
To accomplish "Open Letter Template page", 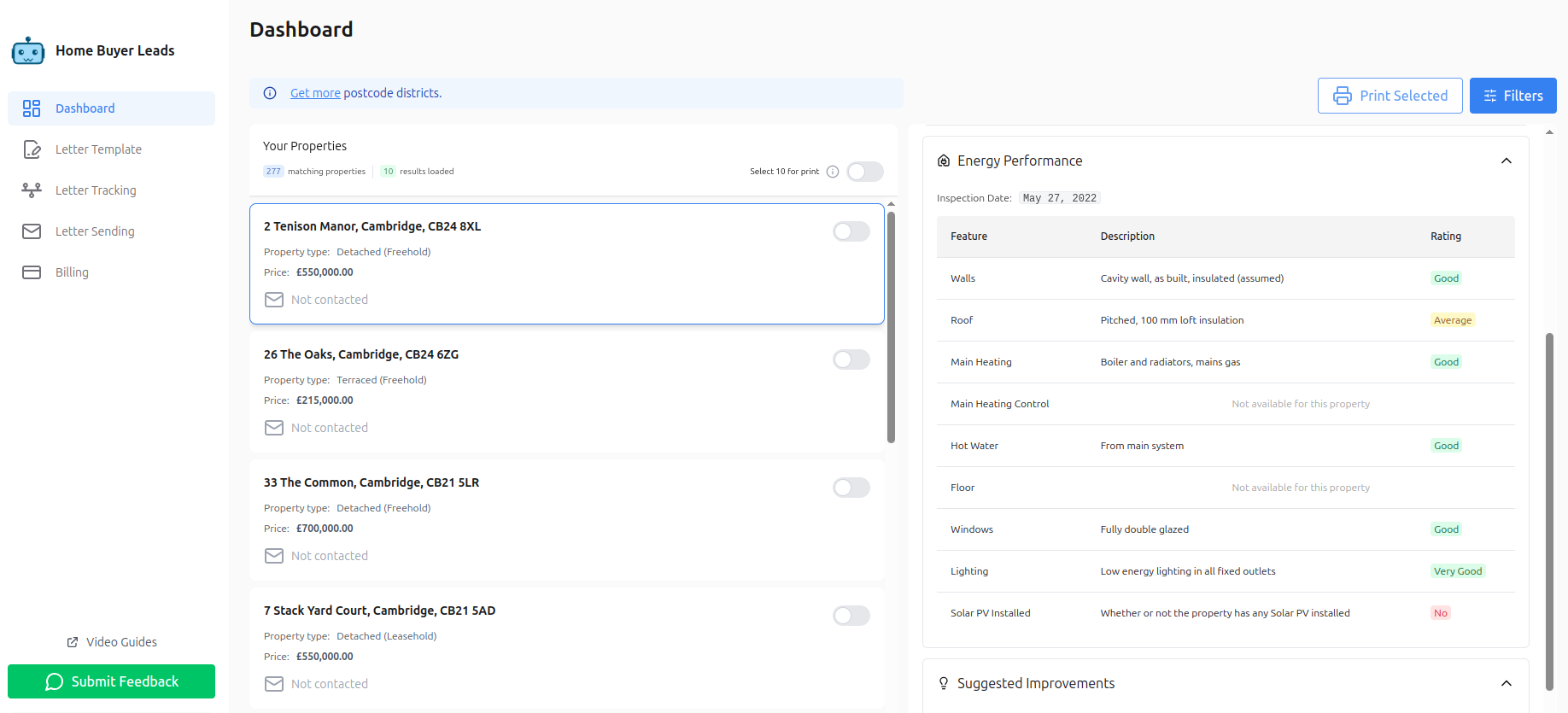I will [111, 149].
